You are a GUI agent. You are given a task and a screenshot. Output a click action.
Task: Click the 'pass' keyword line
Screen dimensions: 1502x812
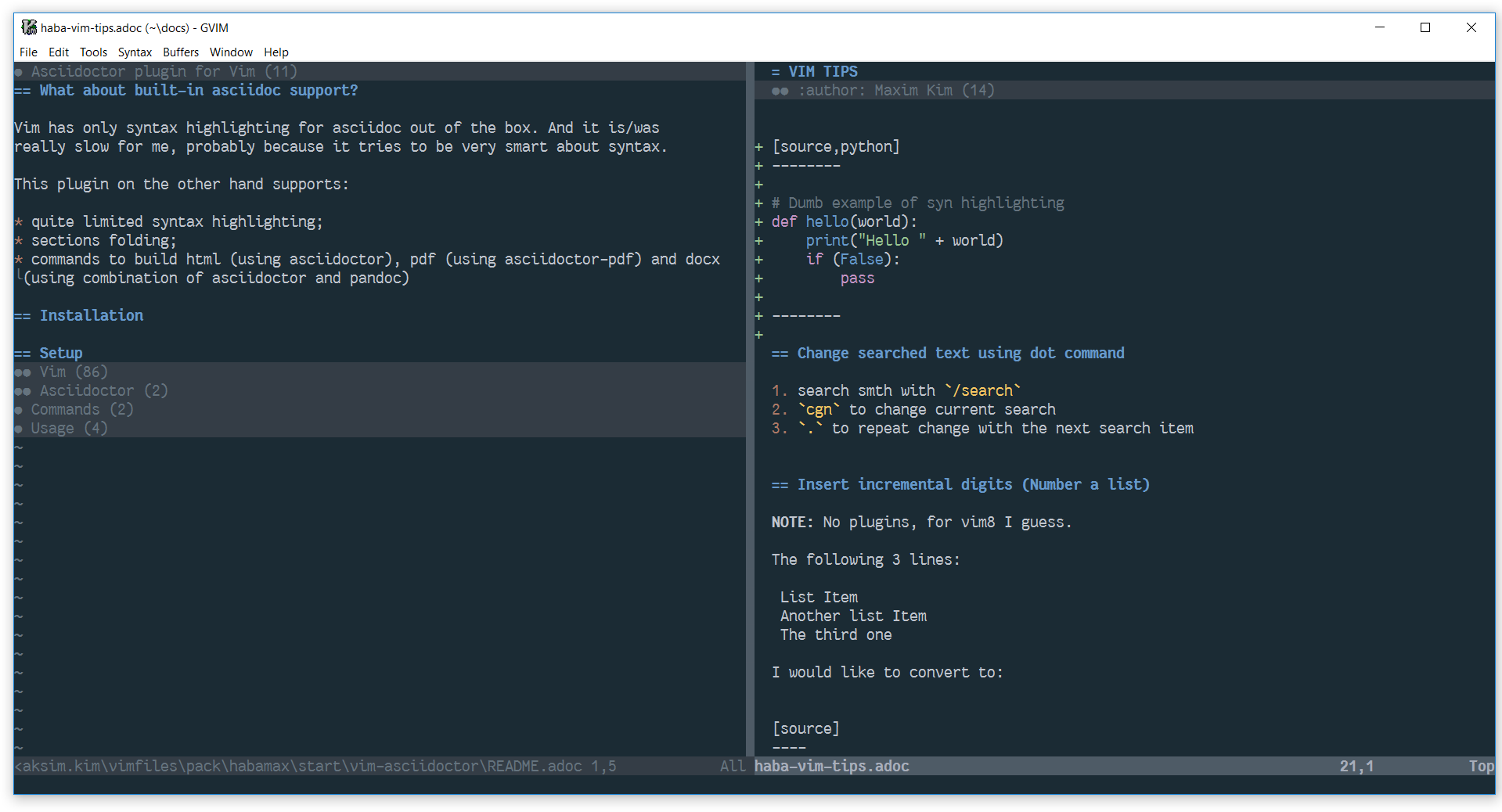(858, 278)
